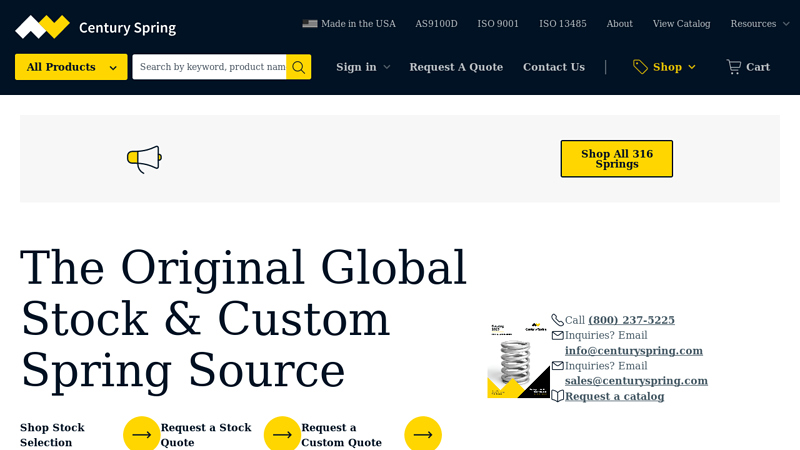Expand the Sign in menu
Viewport: 800px width, 450px height.
[363, 67]
